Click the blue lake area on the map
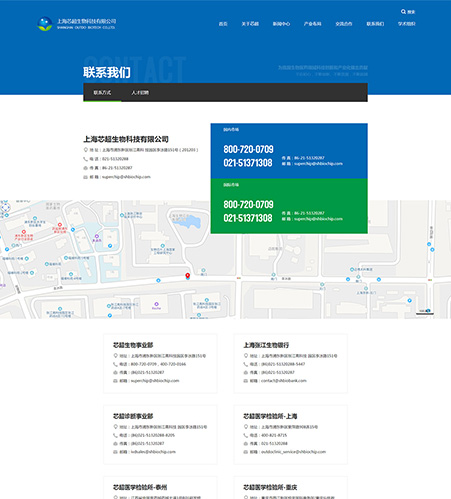 coord(189,221)
